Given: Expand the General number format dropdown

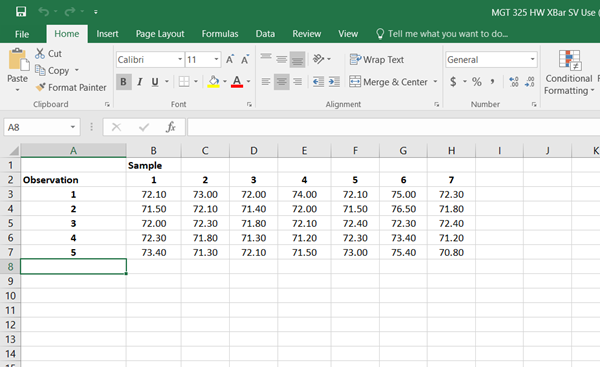Looking at the screenshot, I should tap(532, 59).
